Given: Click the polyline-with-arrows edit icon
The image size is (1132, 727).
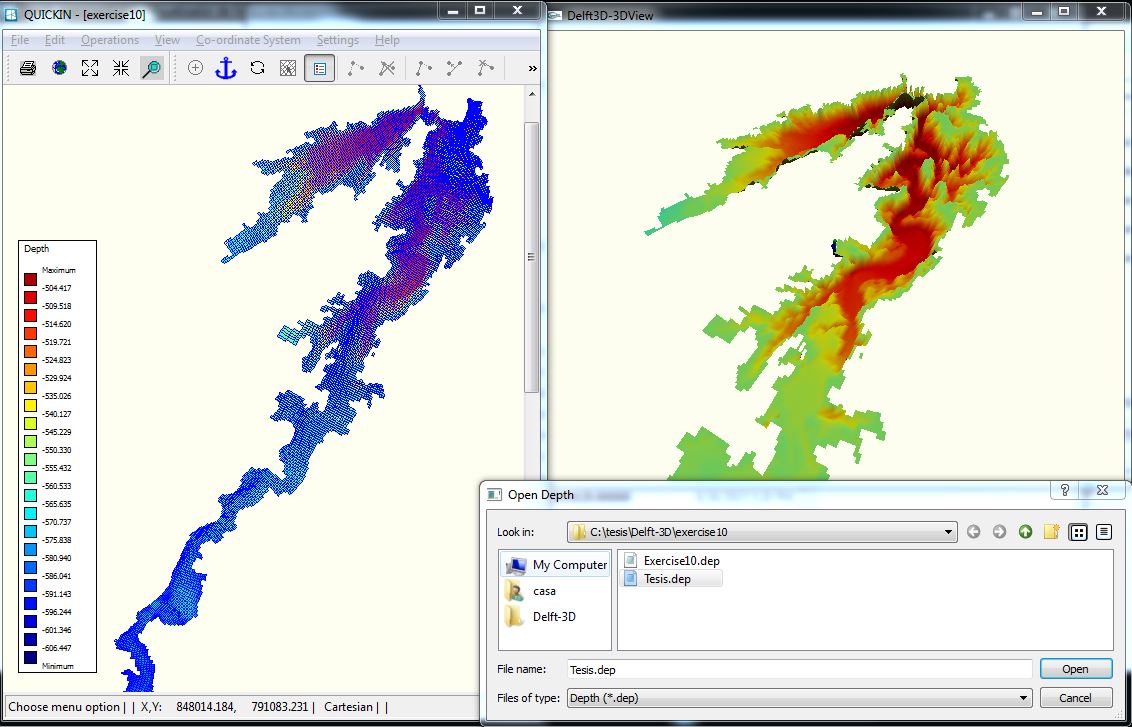Looking at the screenshot, I should pos(454,69).
